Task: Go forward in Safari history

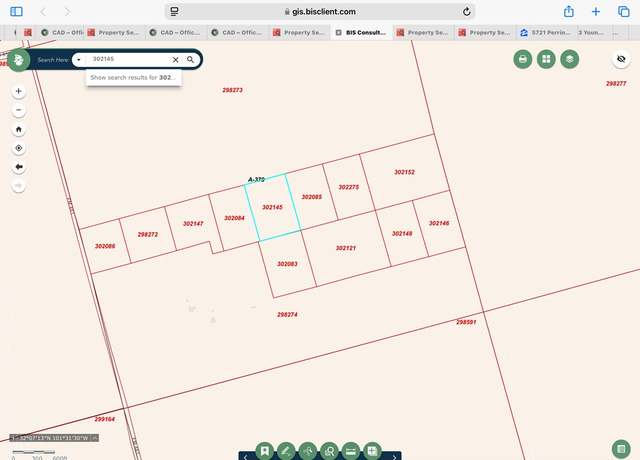Action: 67,12
